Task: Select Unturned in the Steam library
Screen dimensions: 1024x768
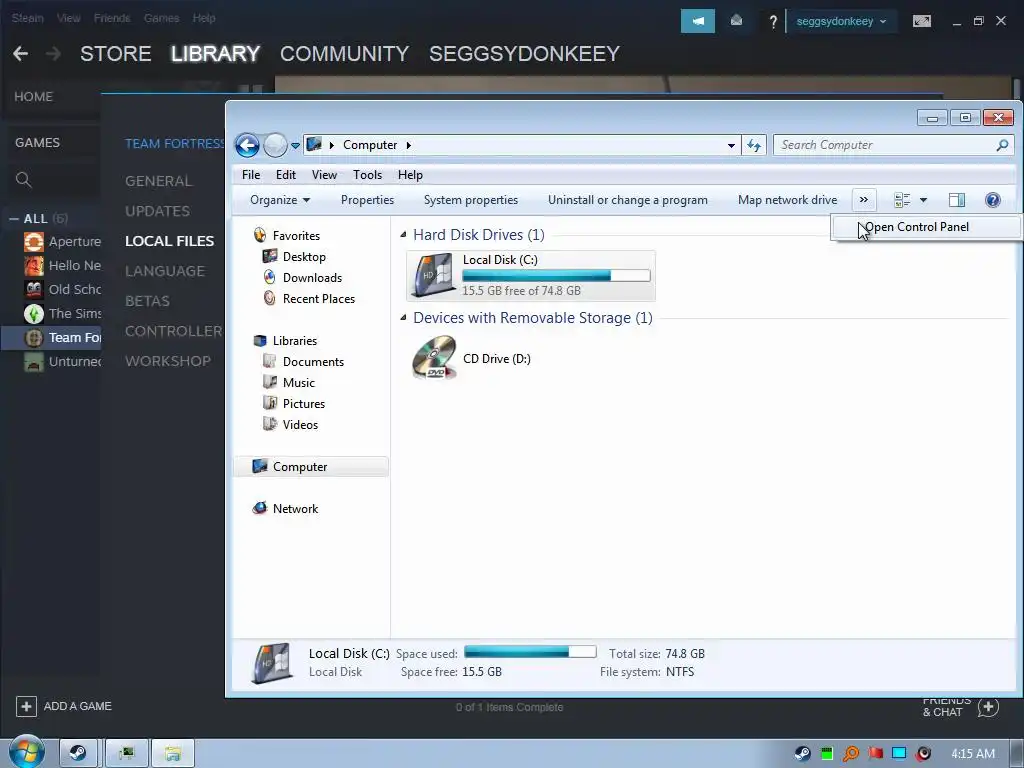Action: [62, 361]
